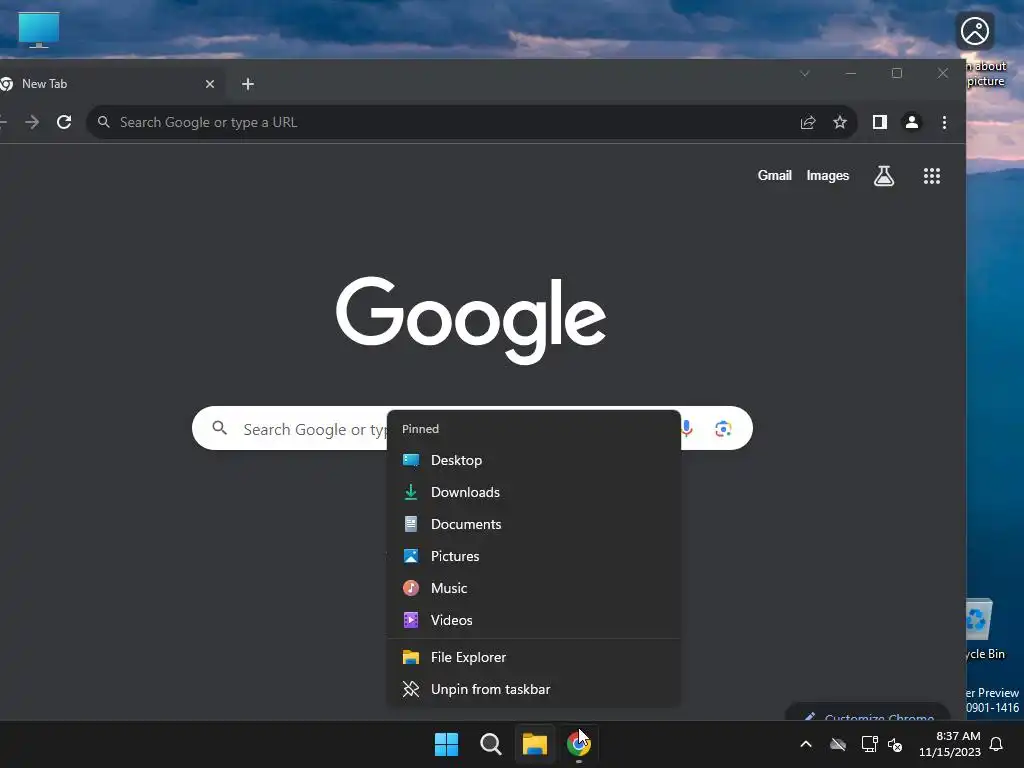Open taskbar Search icon

pos(490,744)
